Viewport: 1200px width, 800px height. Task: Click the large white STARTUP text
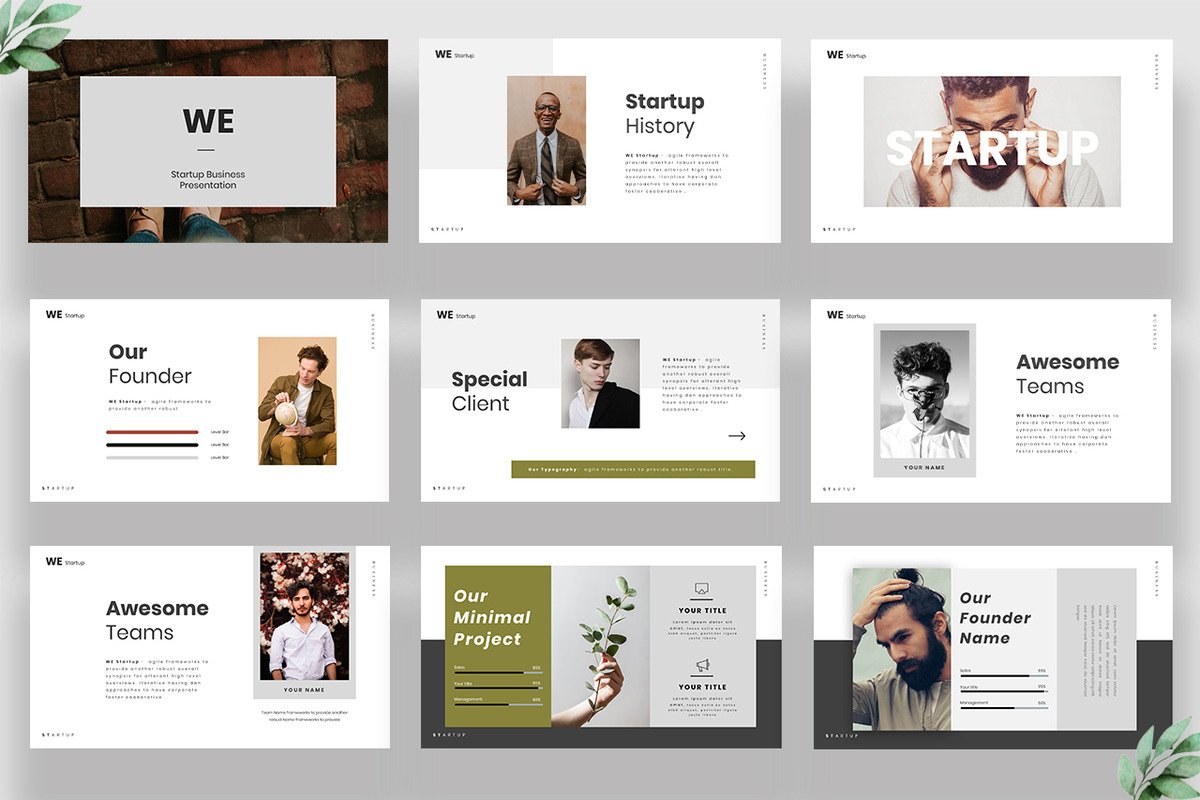[991, 148]
